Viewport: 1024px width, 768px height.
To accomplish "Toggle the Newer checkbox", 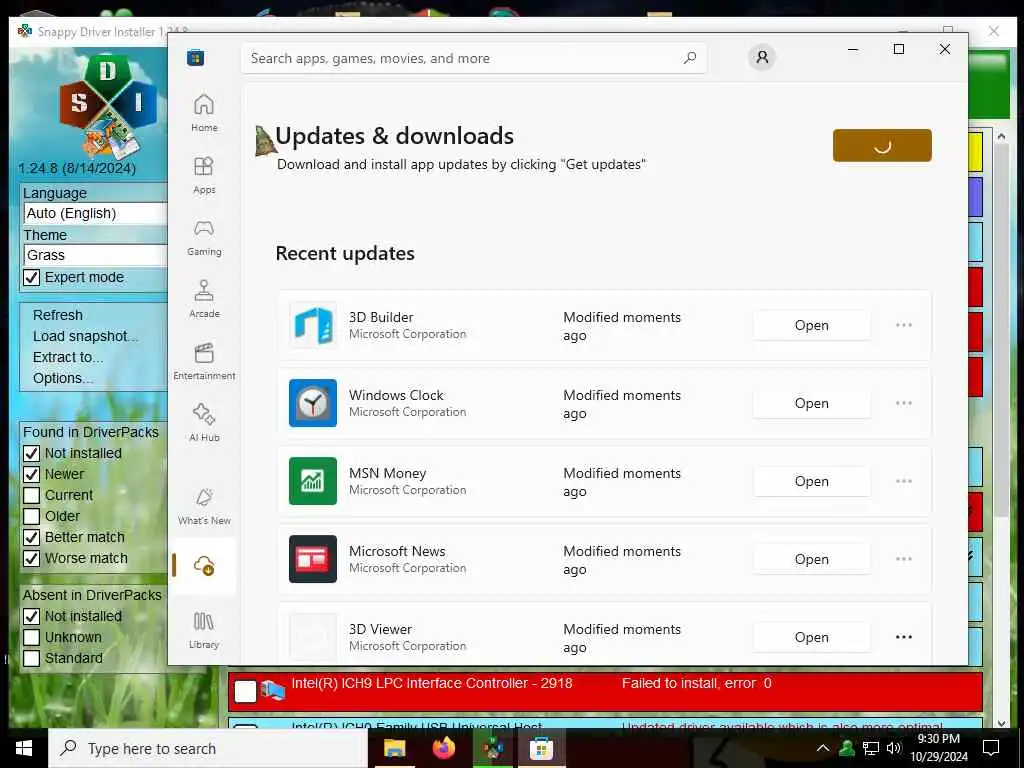I will point(31,474).
